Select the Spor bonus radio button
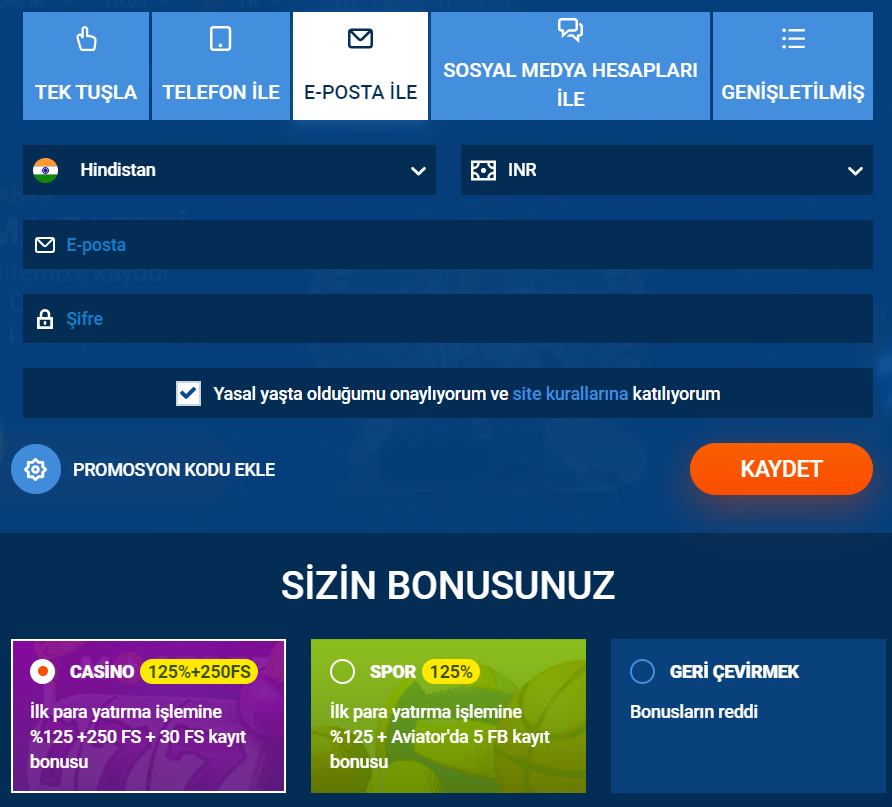Viewport: 892px width, 807px height. tap(342, 672)
